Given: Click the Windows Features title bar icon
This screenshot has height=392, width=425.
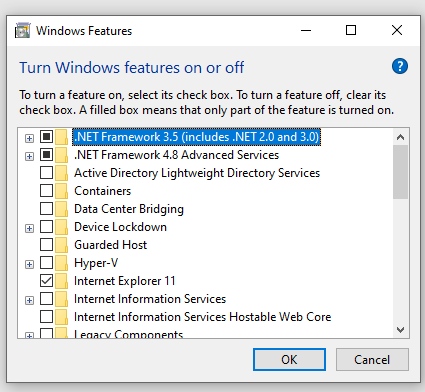Looking at the screenshot, I should [x=22, y=31].
